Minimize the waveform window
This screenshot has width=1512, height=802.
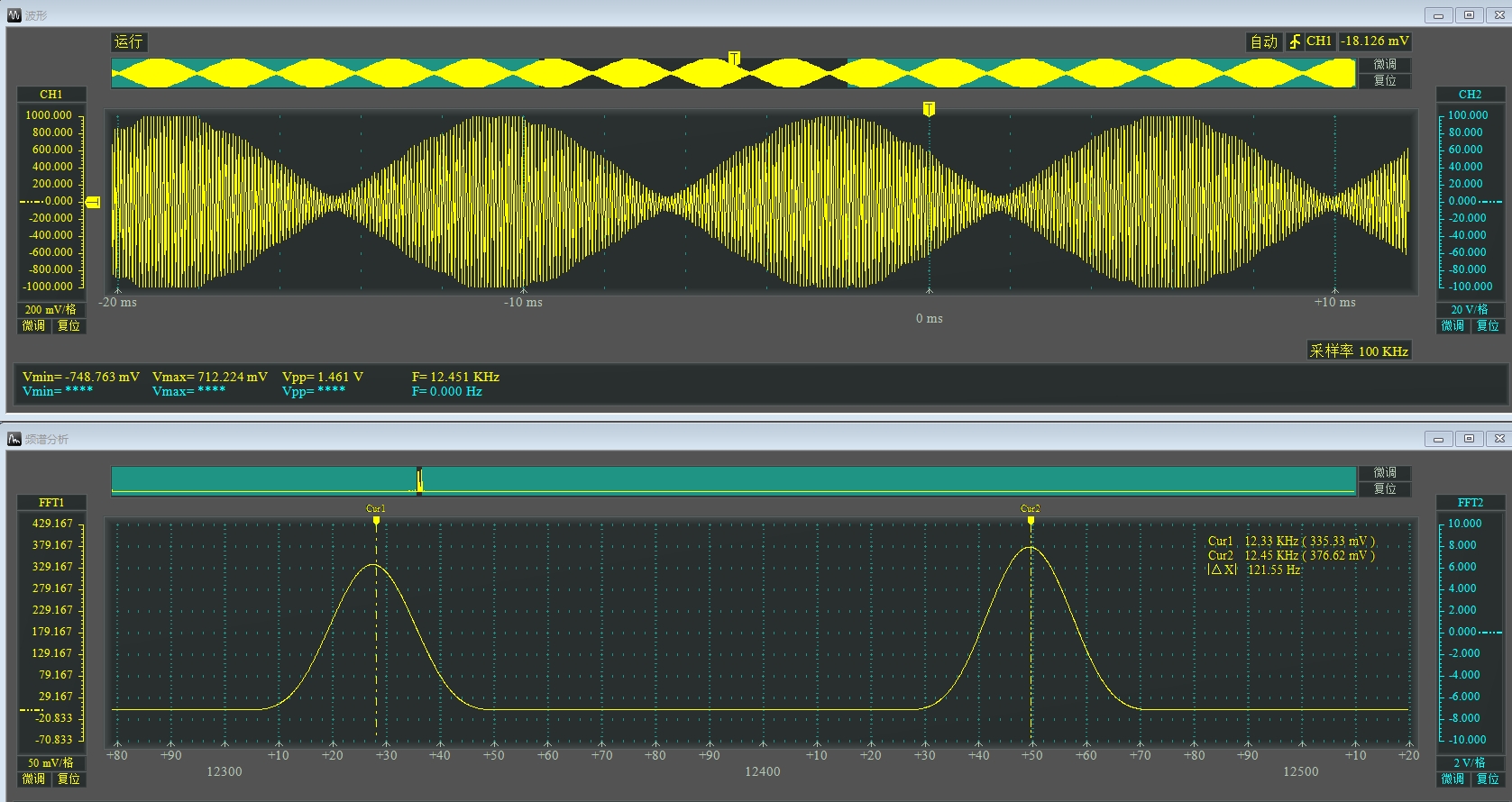tap(1438, 15)
